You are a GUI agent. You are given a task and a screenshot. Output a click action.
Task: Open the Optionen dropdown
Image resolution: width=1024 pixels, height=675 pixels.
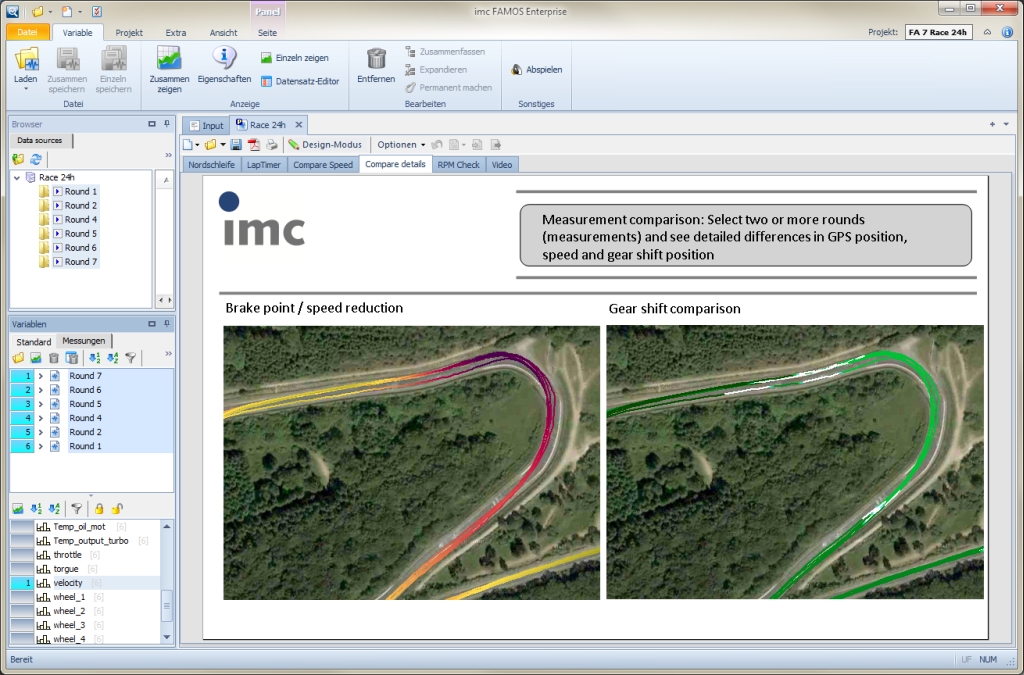(x=401, y=145)
